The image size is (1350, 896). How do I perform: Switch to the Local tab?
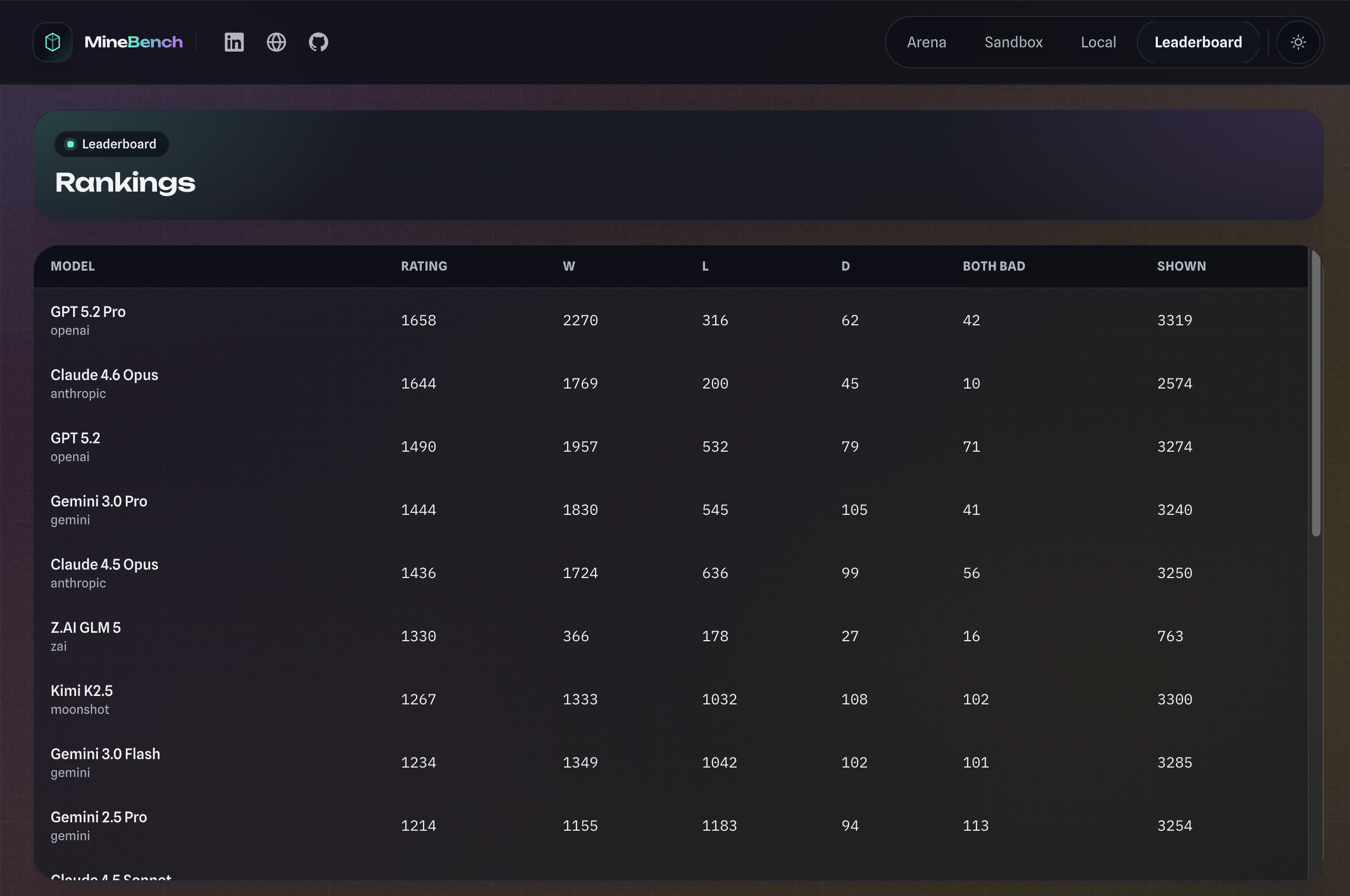(1098, 42)
